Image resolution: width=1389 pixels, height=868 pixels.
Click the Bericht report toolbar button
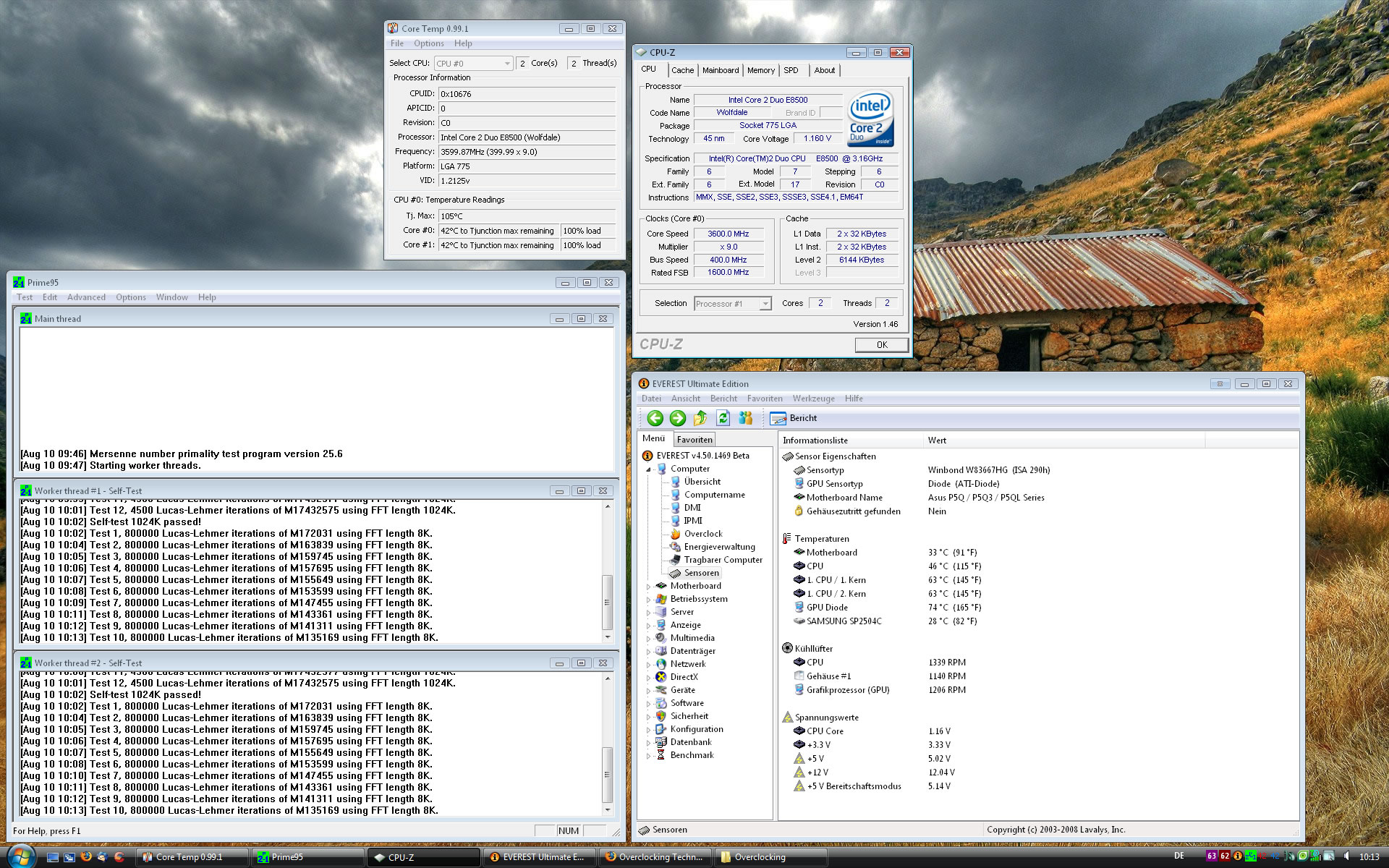[793, 418]
